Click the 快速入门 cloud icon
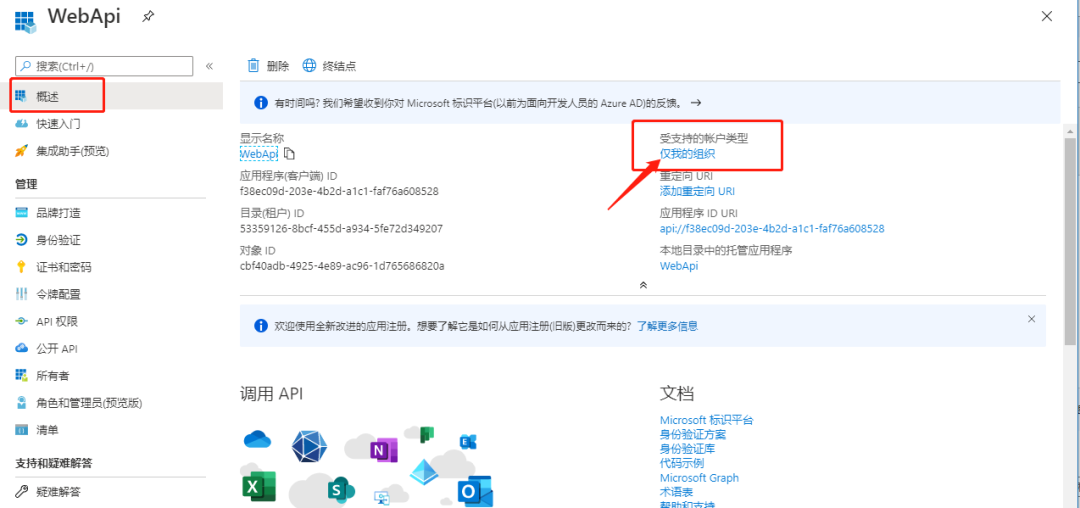The width and height of the screenshot is (1080, 508). click(21, 123)
